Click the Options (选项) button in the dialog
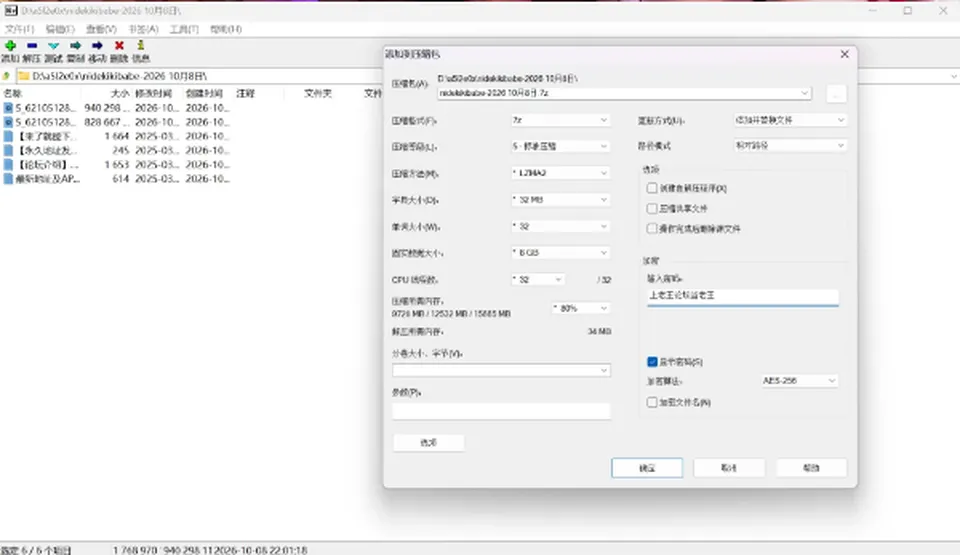This screenshot has height=555, width=960. [x=429, y=442]
